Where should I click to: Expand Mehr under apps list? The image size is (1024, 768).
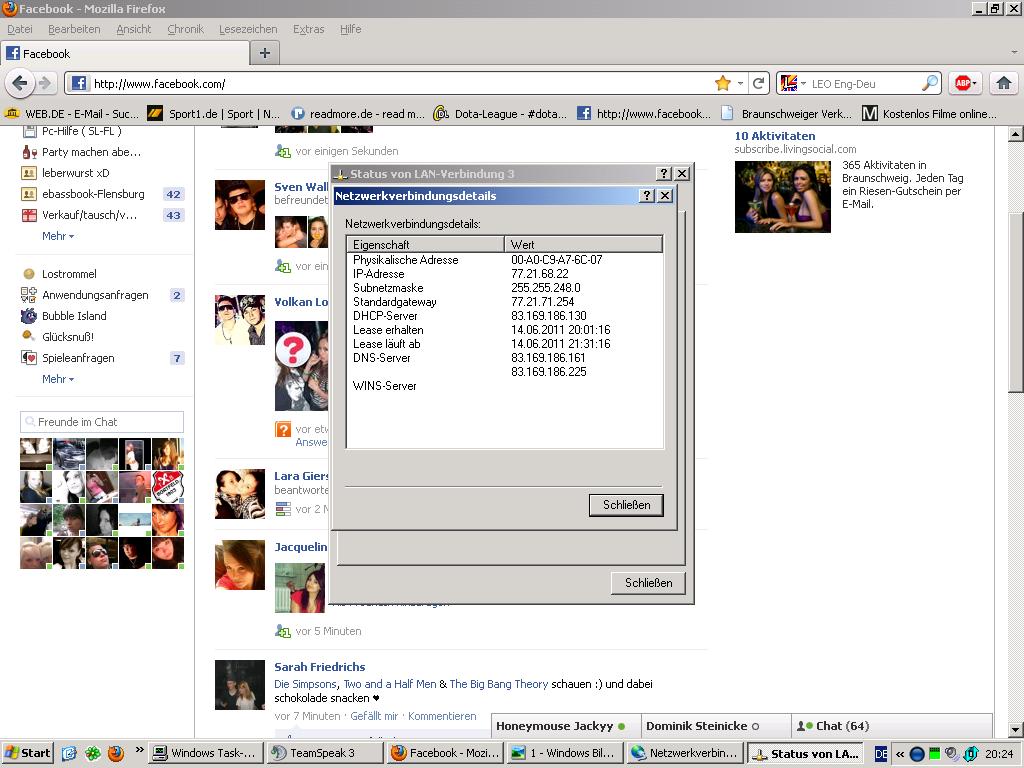(x=57, y=379)
